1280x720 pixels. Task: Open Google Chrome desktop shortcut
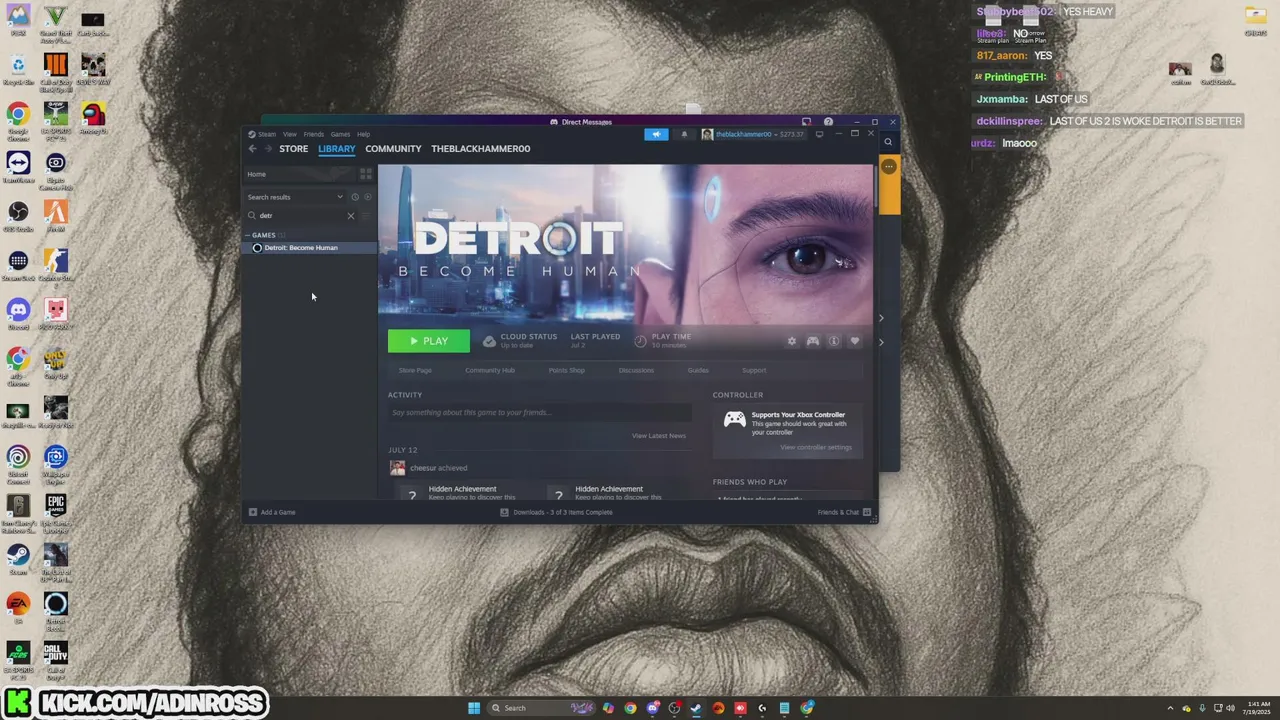[18, 119]
